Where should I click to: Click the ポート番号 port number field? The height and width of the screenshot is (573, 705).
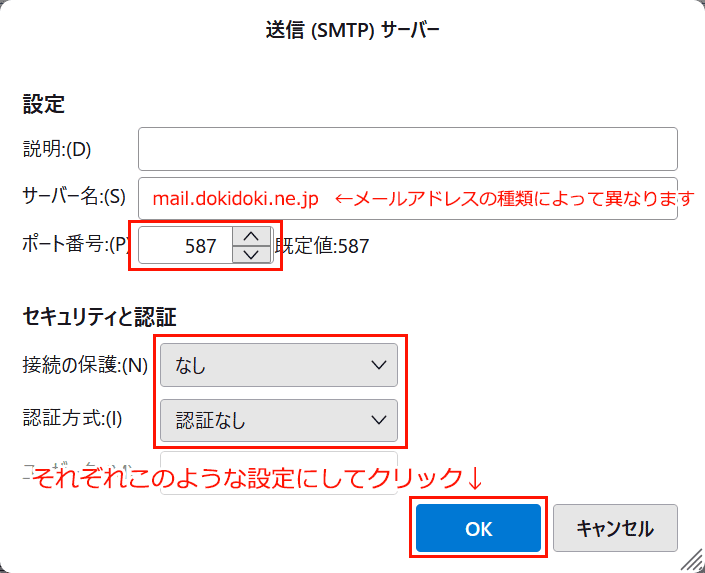185,245
